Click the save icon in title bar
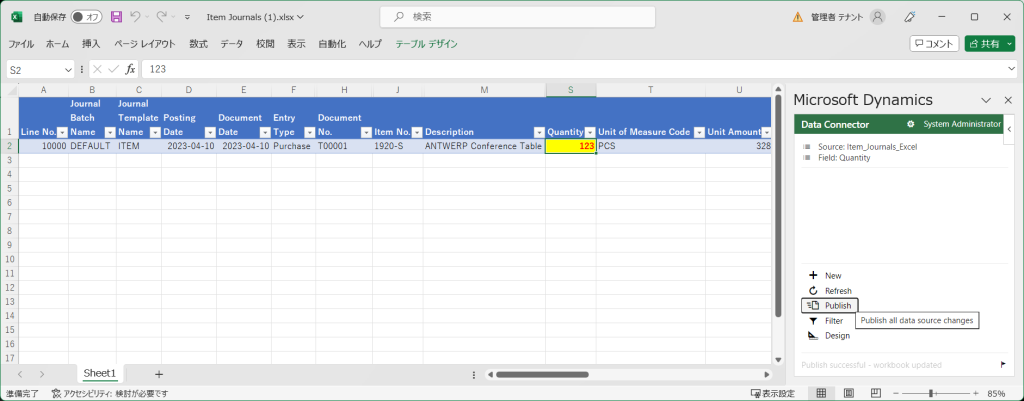The height and width of the screenshot is (401, 1024). tap(117, 17)
